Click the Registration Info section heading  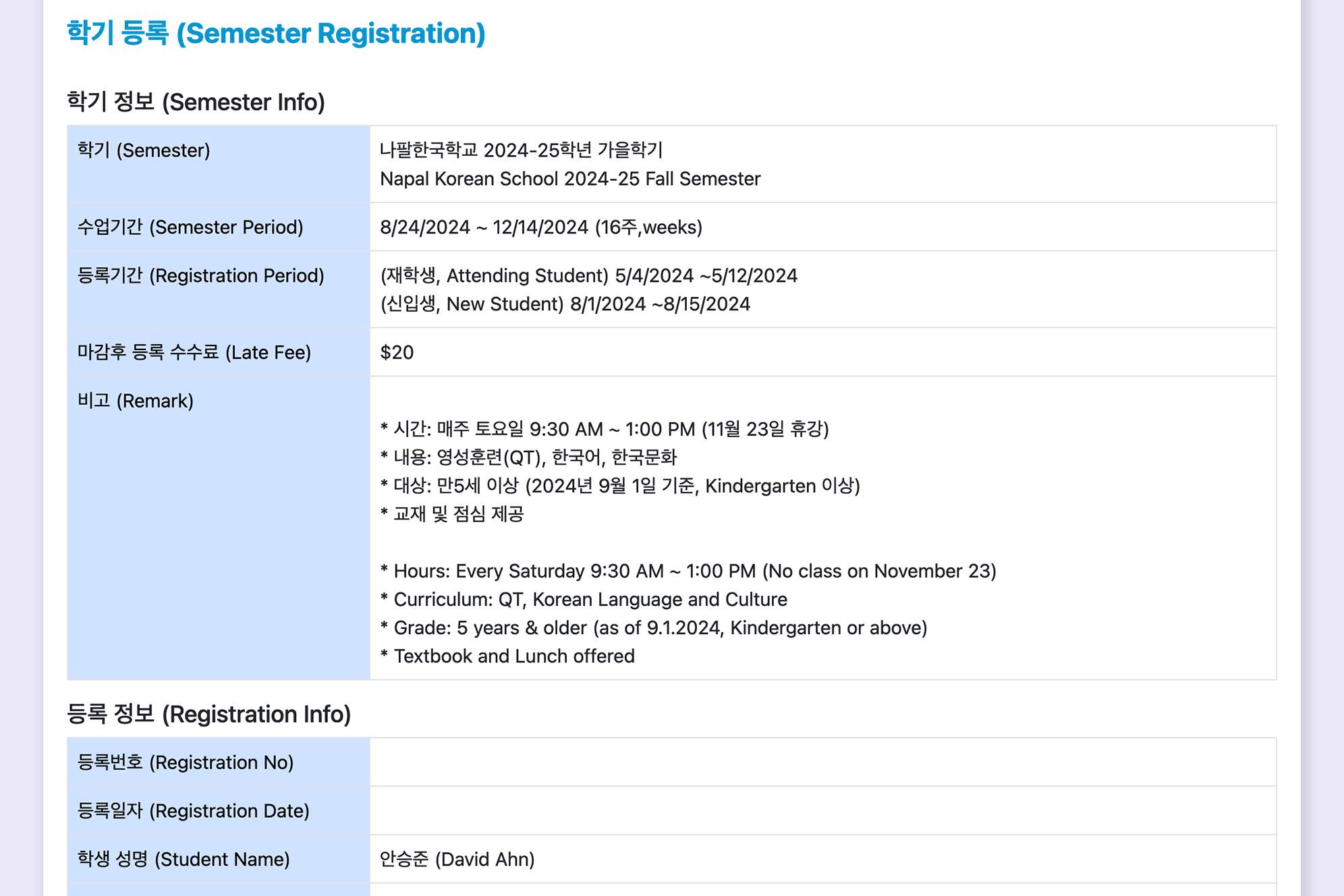pos(208,714)
